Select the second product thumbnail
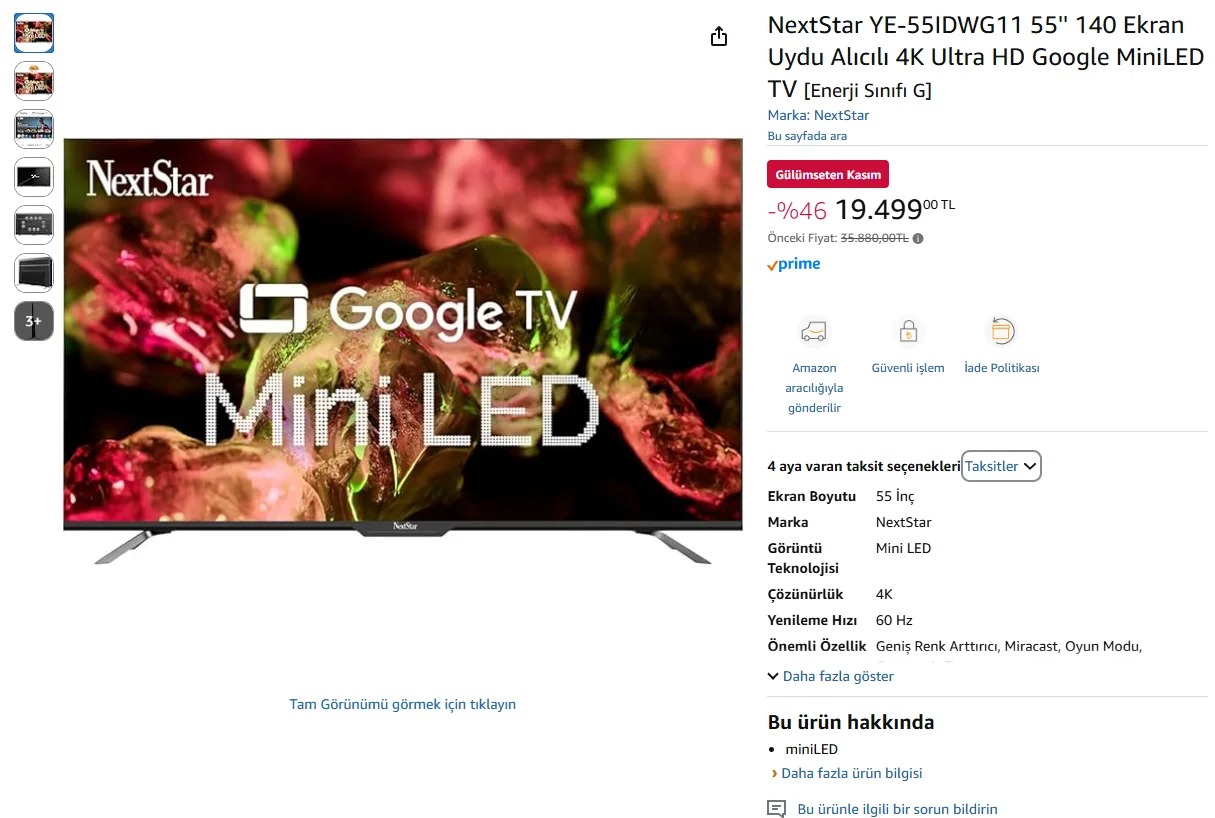Image resolution: width=1215 pixels, height=818 pixels. tap(34, 81)
